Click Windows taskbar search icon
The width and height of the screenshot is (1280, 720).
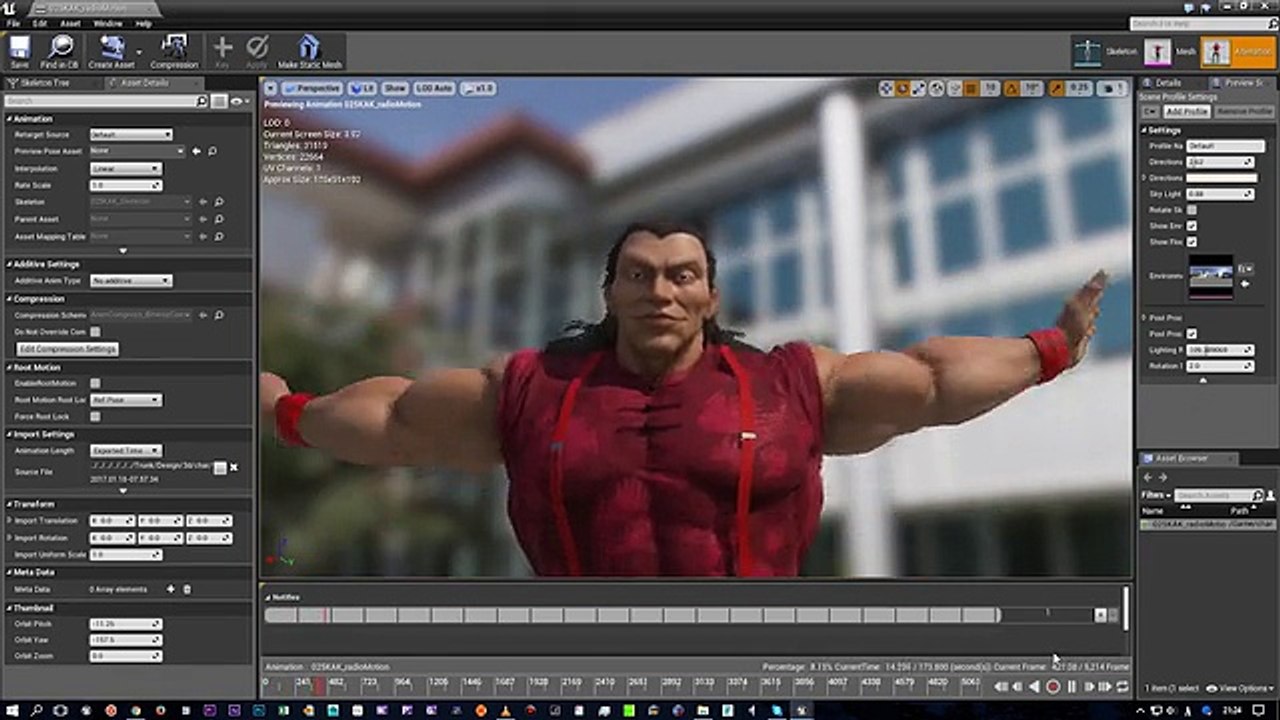pos(37,710)
